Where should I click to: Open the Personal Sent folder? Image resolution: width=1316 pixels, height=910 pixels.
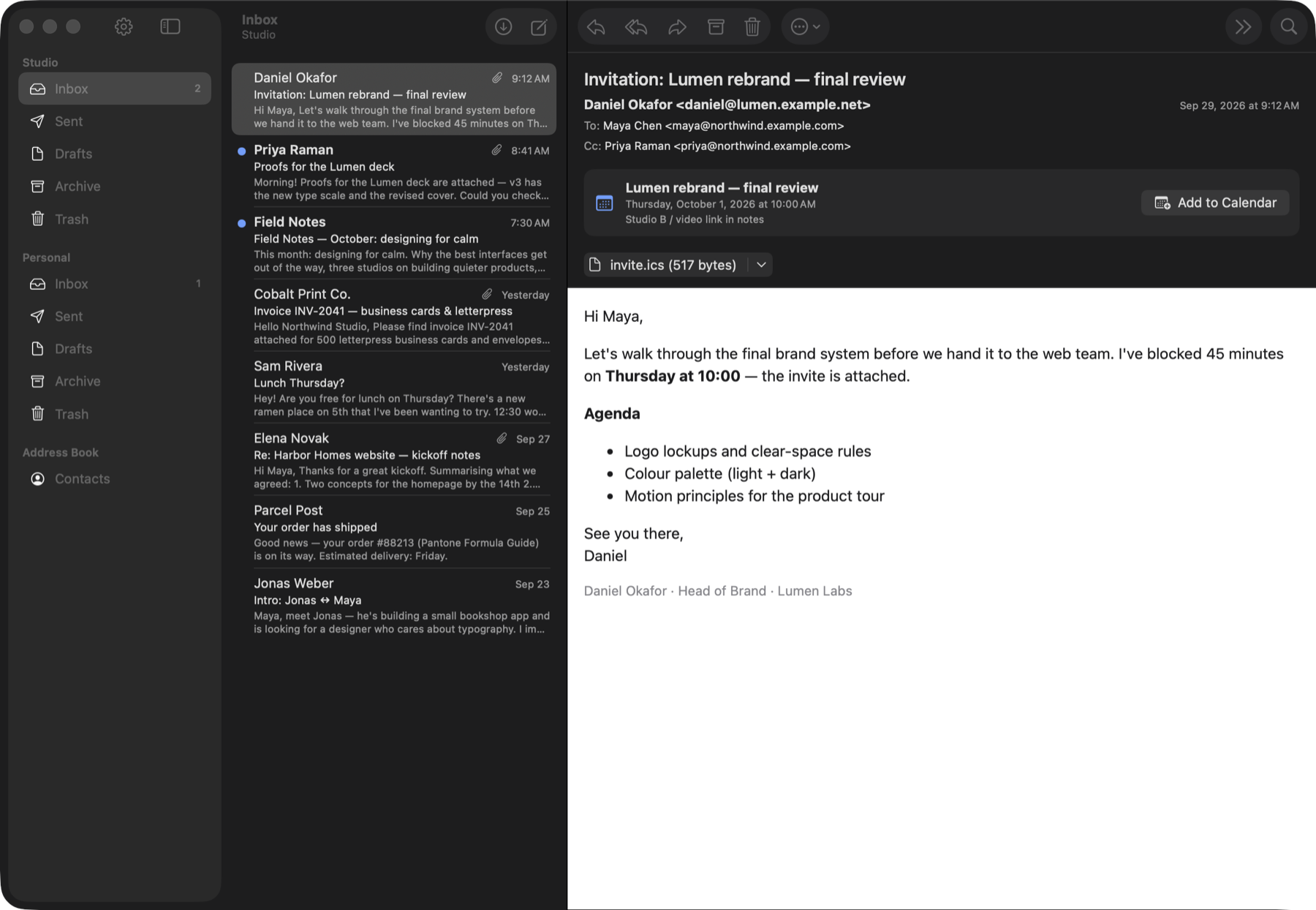point(115,316)
